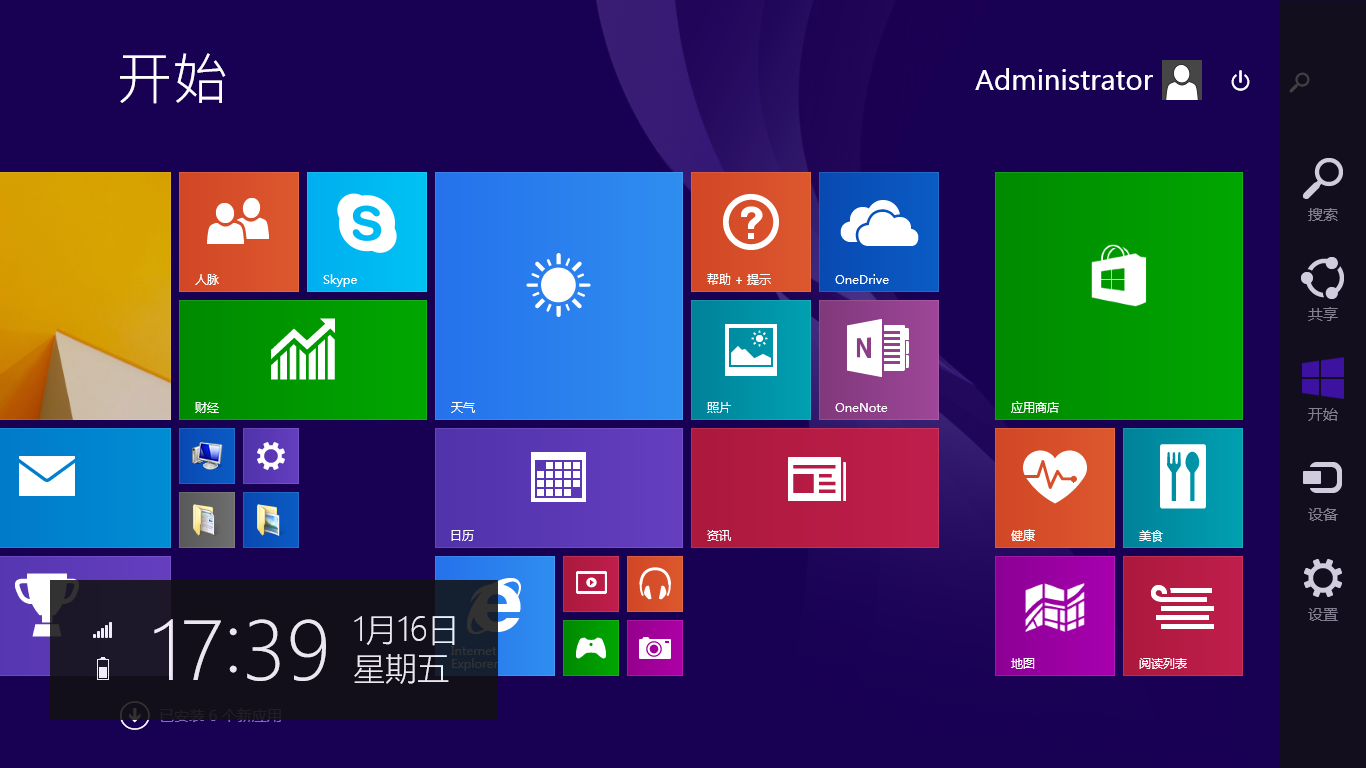Viewport: 1366px width, 768px height.
Task: Open the 地图 Maps tile
Action: tap(1055, 616)
